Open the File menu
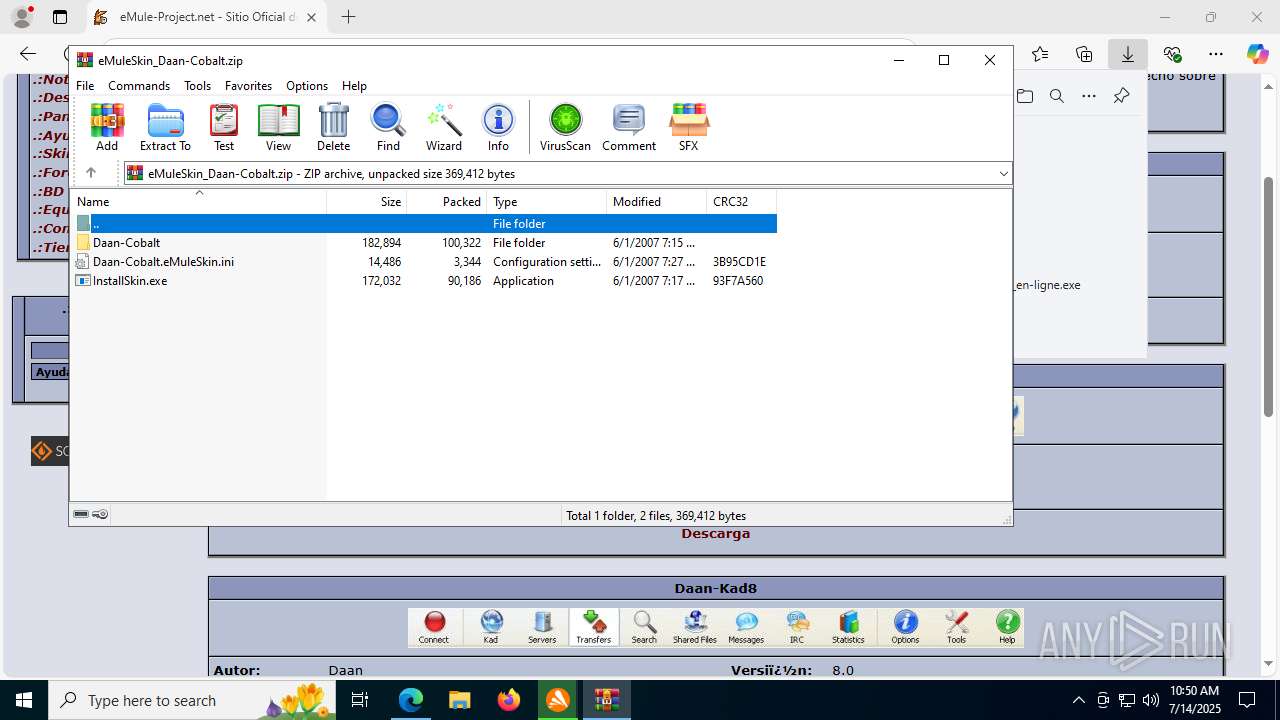 (x=85, y=86)
